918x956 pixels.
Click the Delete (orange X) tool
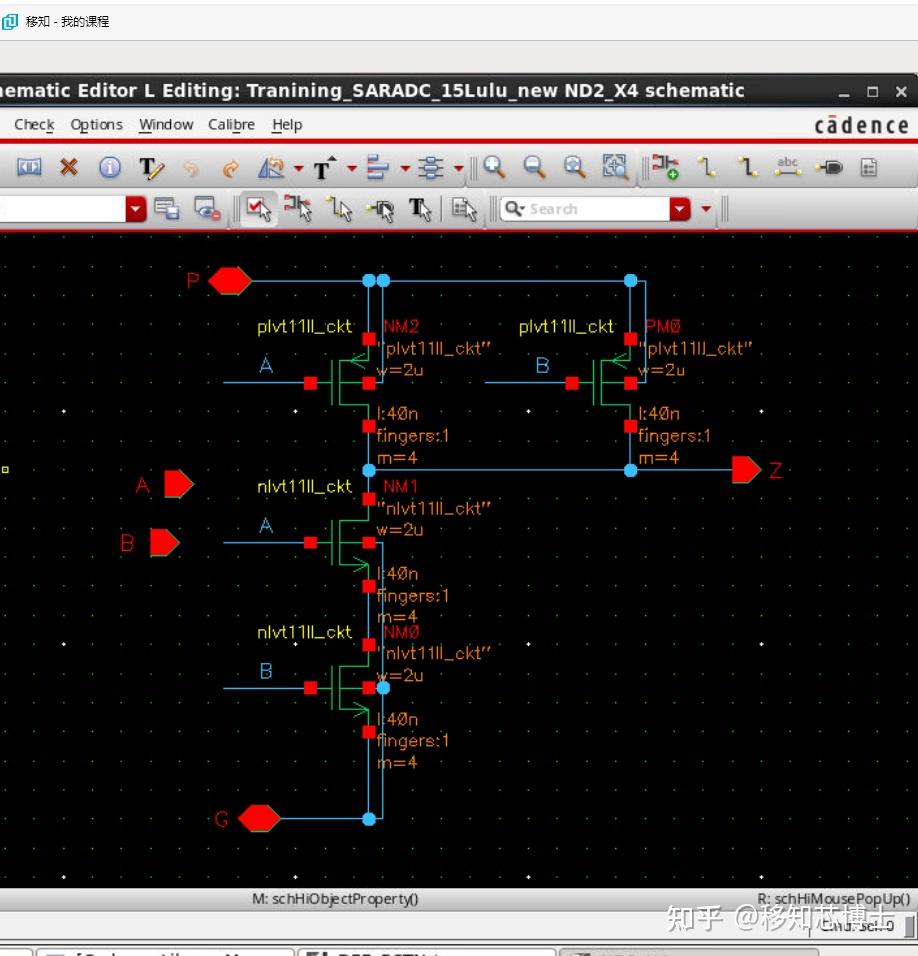[x=69, y=167]
